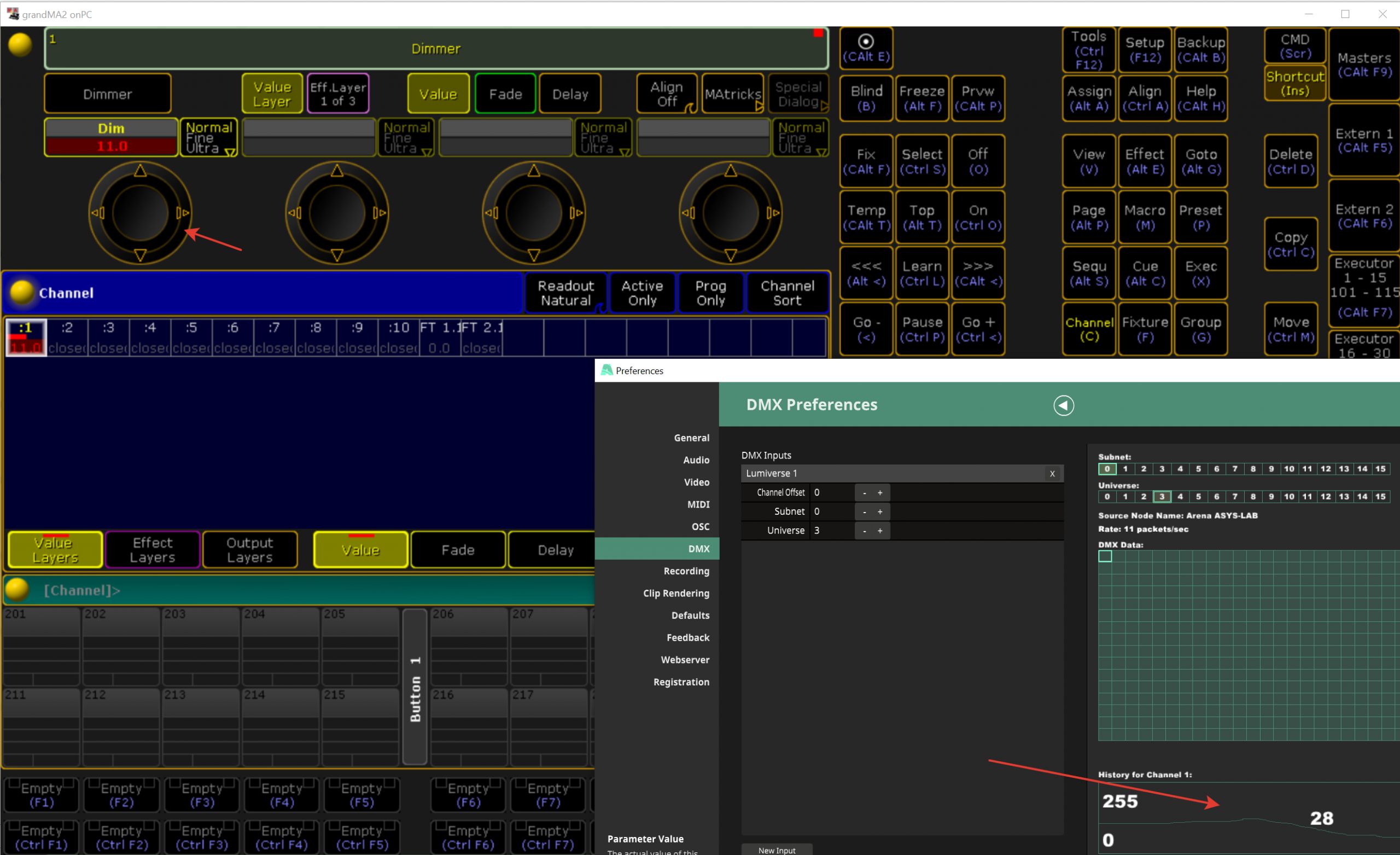
Task: Click the Dim value 11.0 field
Action: click(112, 147)
